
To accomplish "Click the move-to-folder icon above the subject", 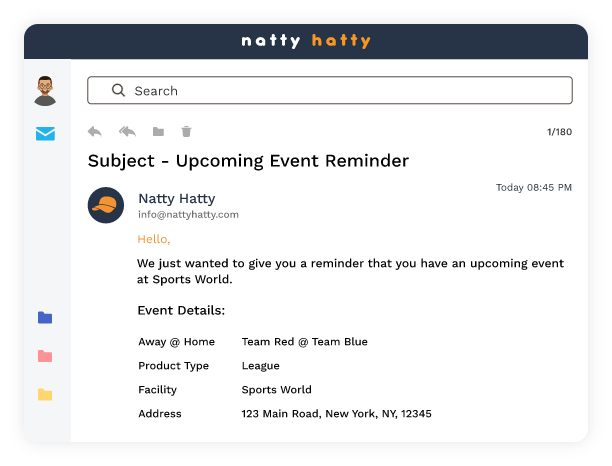I will pos(158,131).
